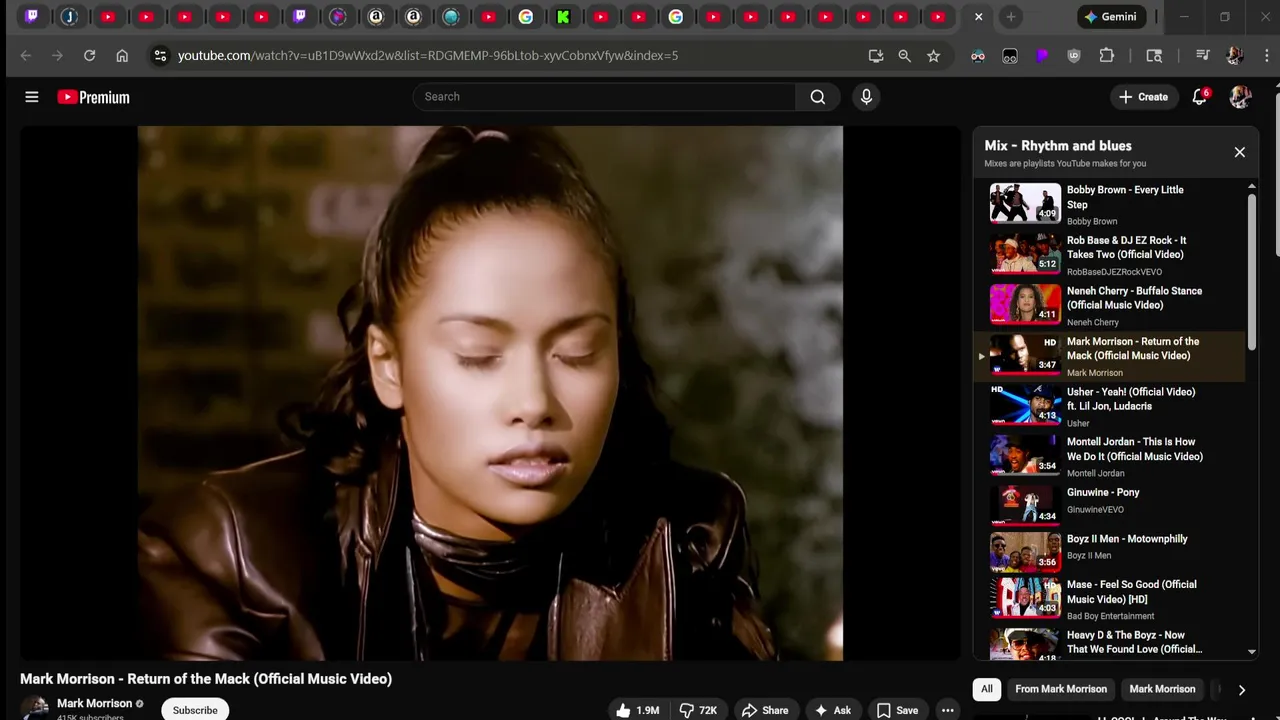Bookmark this page with the star
Screen dimensions: 1280x720
tap(933, 56)
